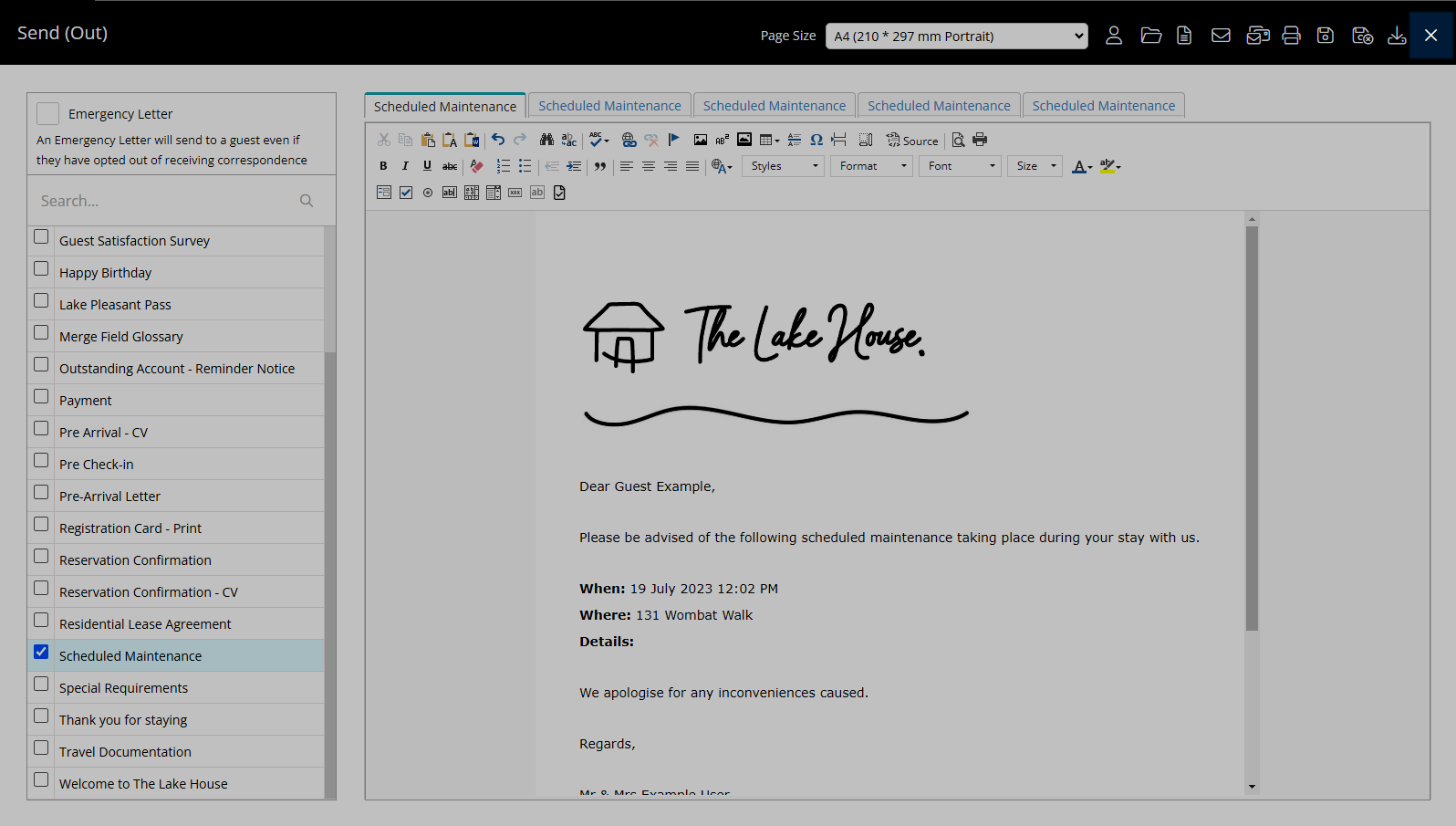Click the printer icon in header bar

1291,36
